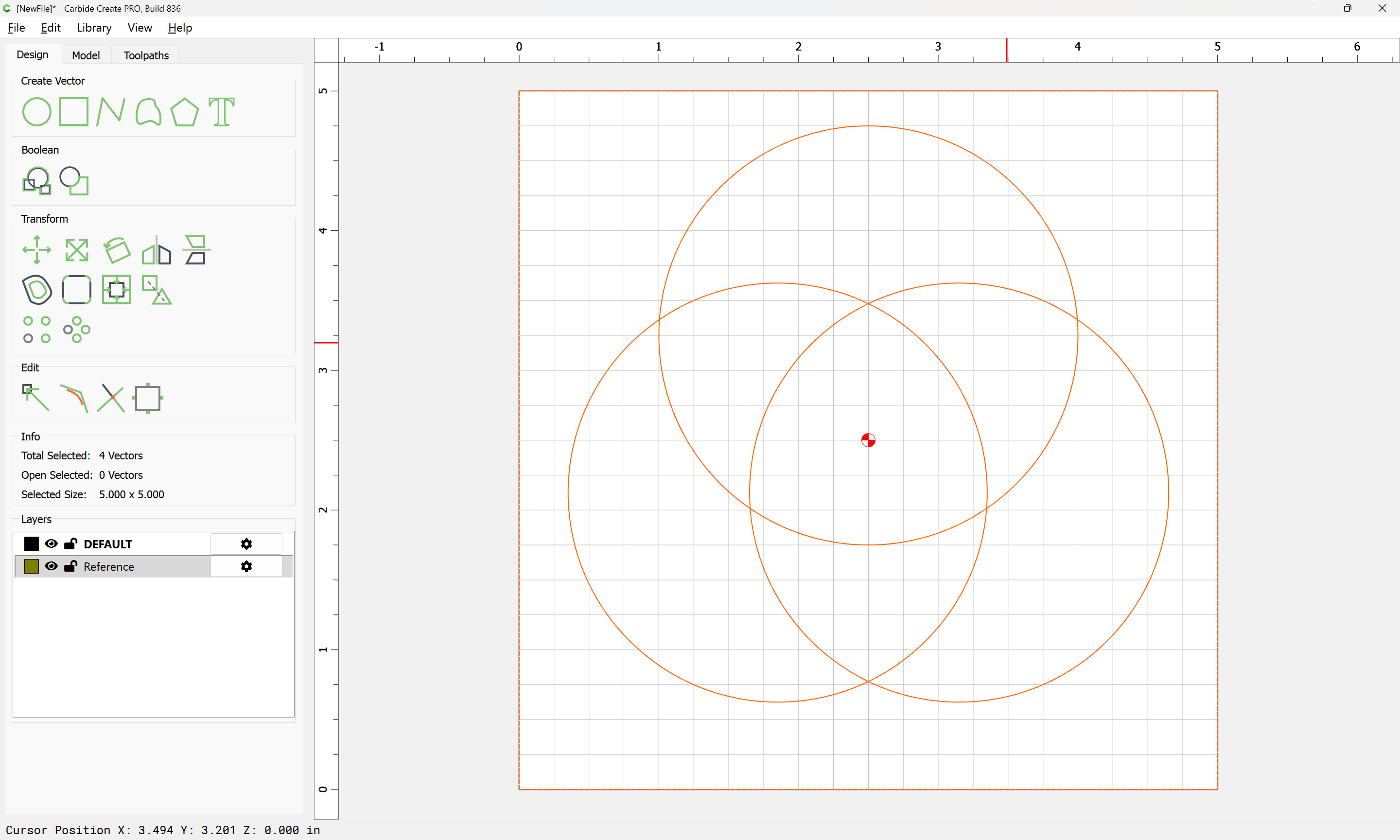1400x840 pixels.
Task: Pick the Polygon vector tool
Action: [x=184, y=111]
